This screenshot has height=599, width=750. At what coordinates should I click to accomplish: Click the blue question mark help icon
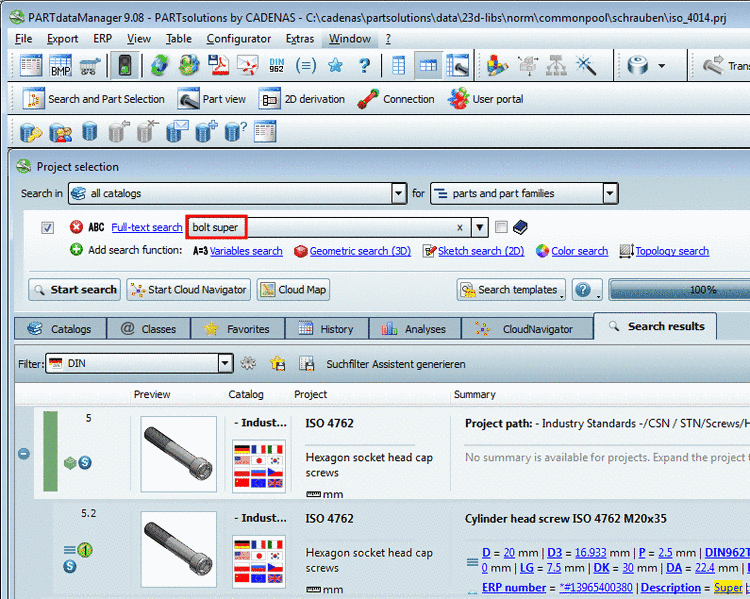click(x=364, y=66)
